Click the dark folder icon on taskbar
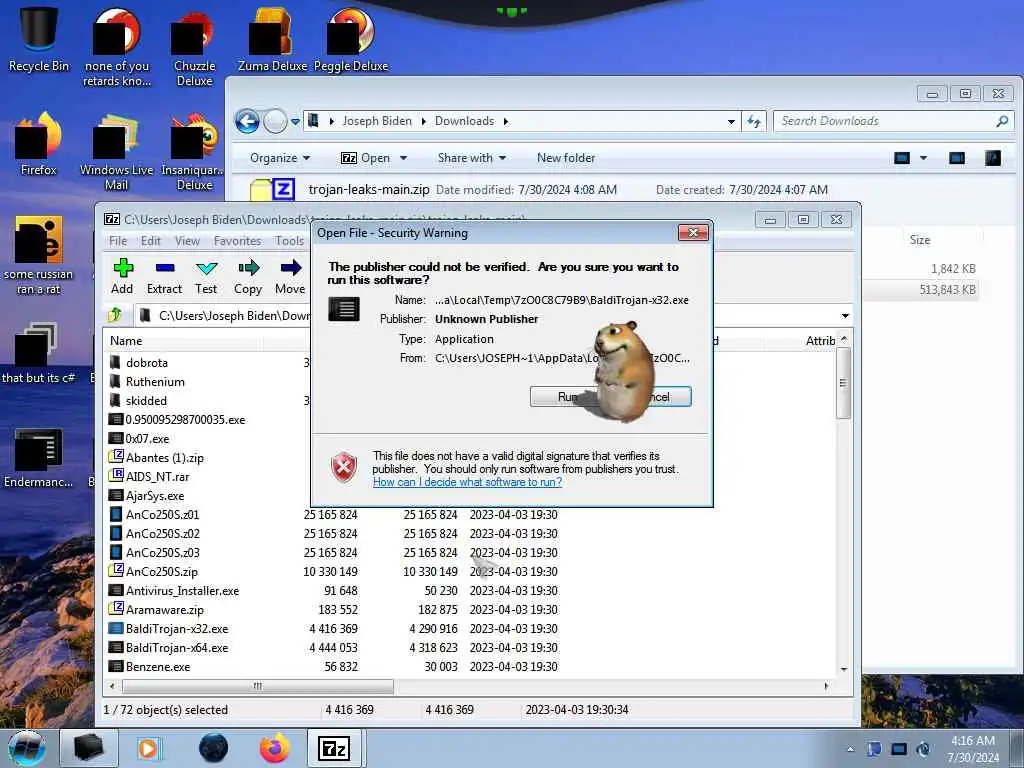 (89, 748)
